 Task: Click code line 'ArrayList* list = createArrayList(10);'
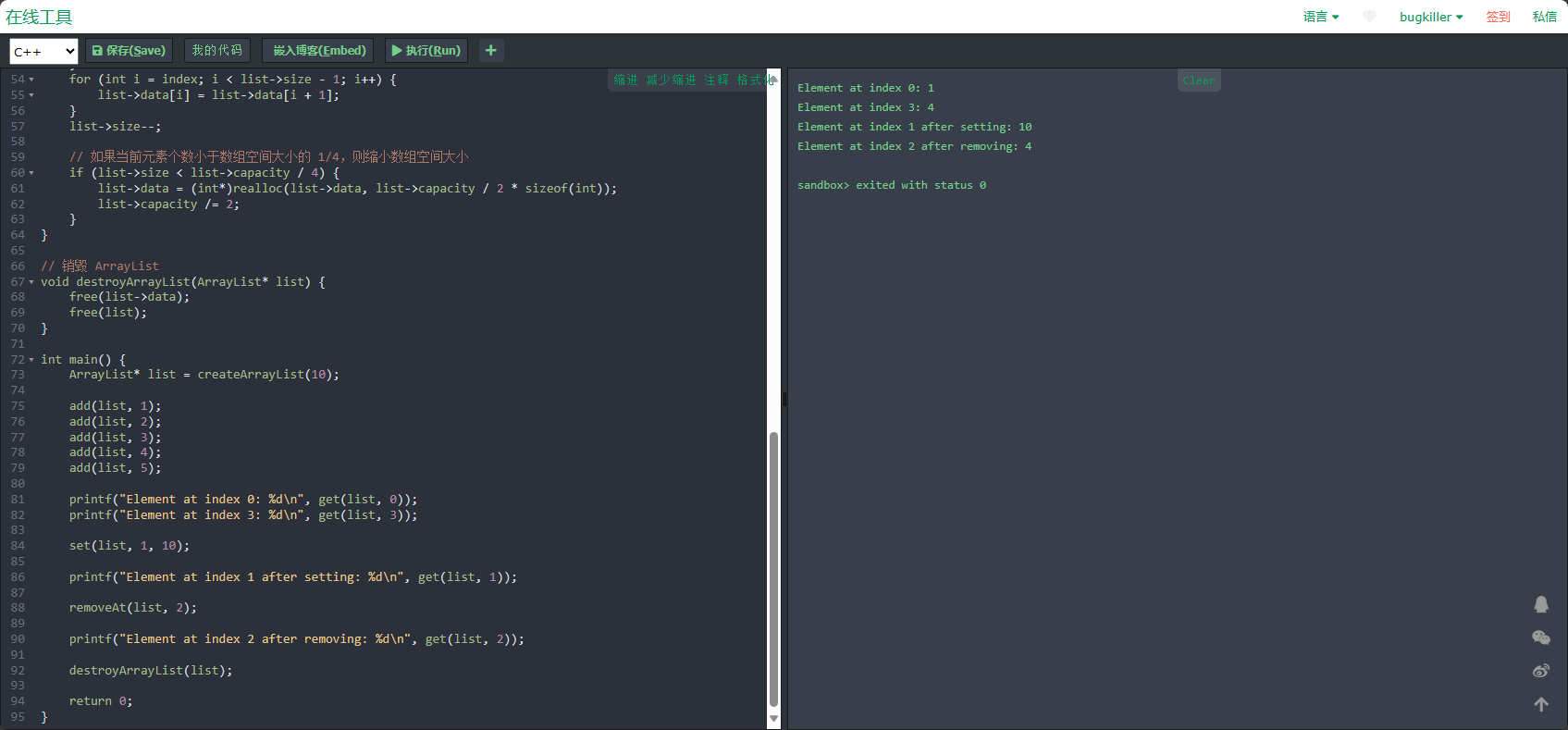[x=204, y=375]
